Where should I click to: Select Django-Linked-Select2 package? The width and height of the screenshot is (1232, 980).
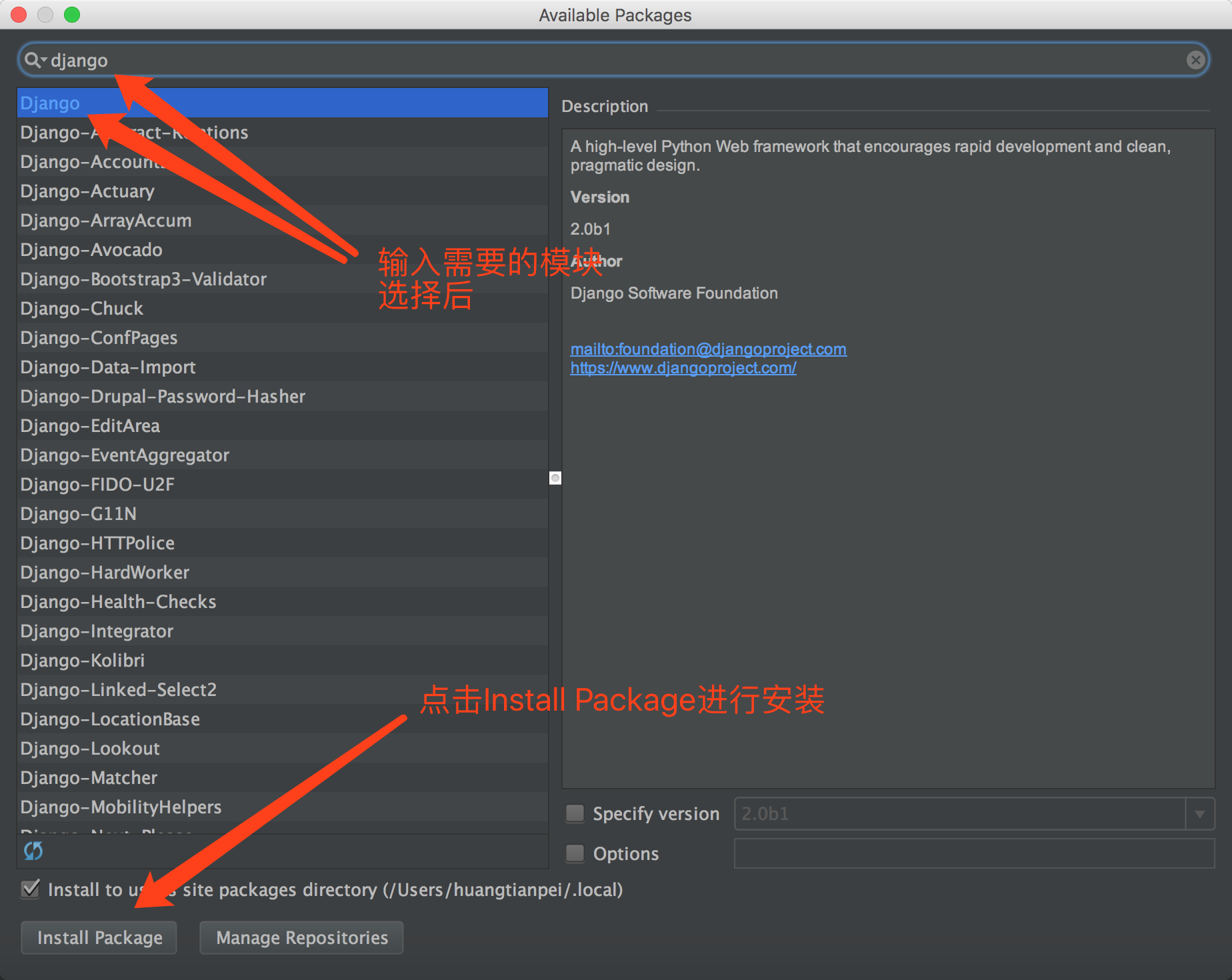pos(283,689)
